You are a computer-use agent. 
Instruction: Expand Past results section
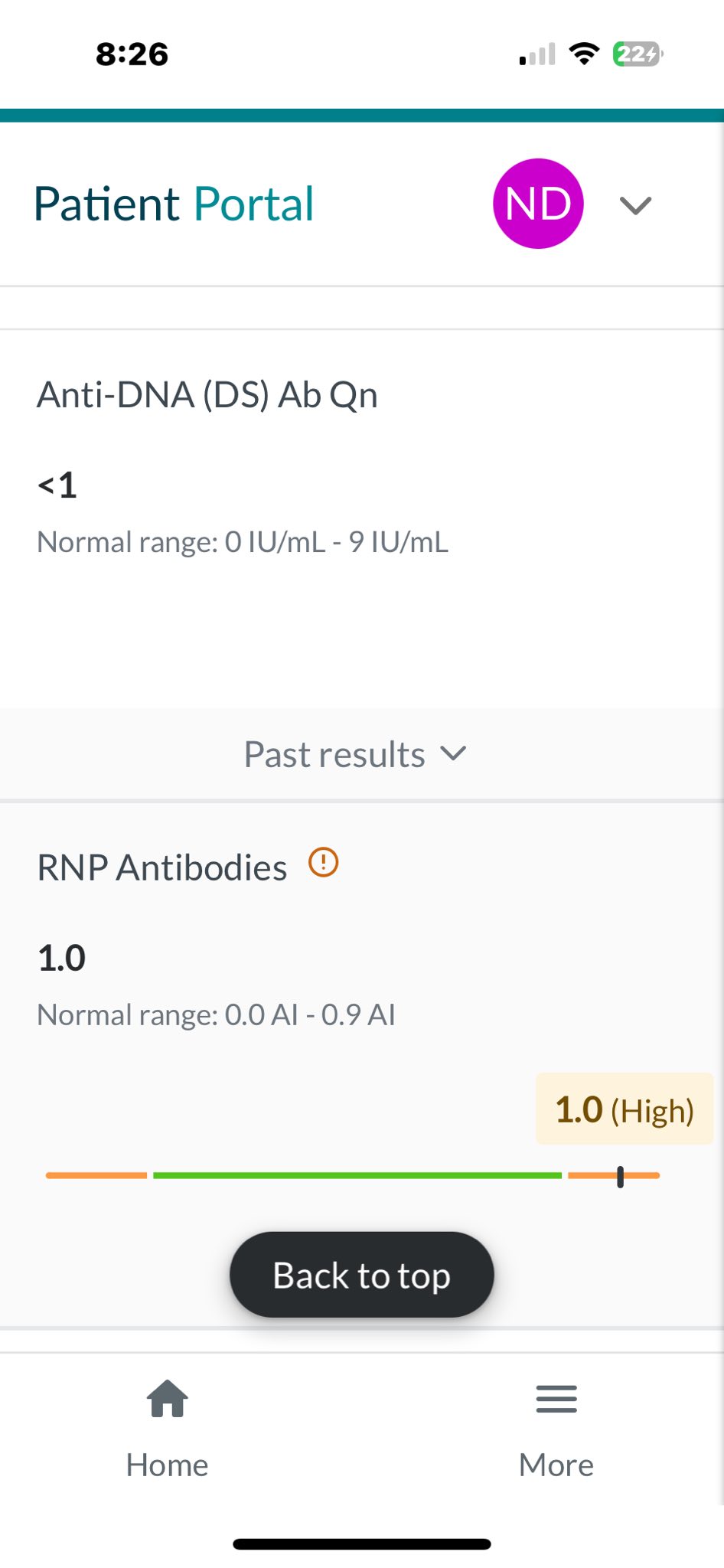(x=355, y=754)
